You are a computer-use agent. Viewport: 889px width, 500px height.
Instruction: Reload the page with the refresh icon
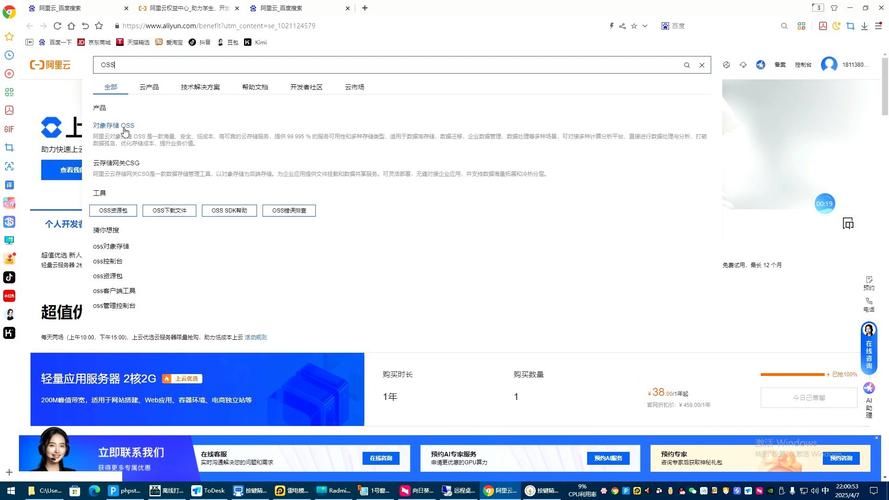click(x=57, y=26)
